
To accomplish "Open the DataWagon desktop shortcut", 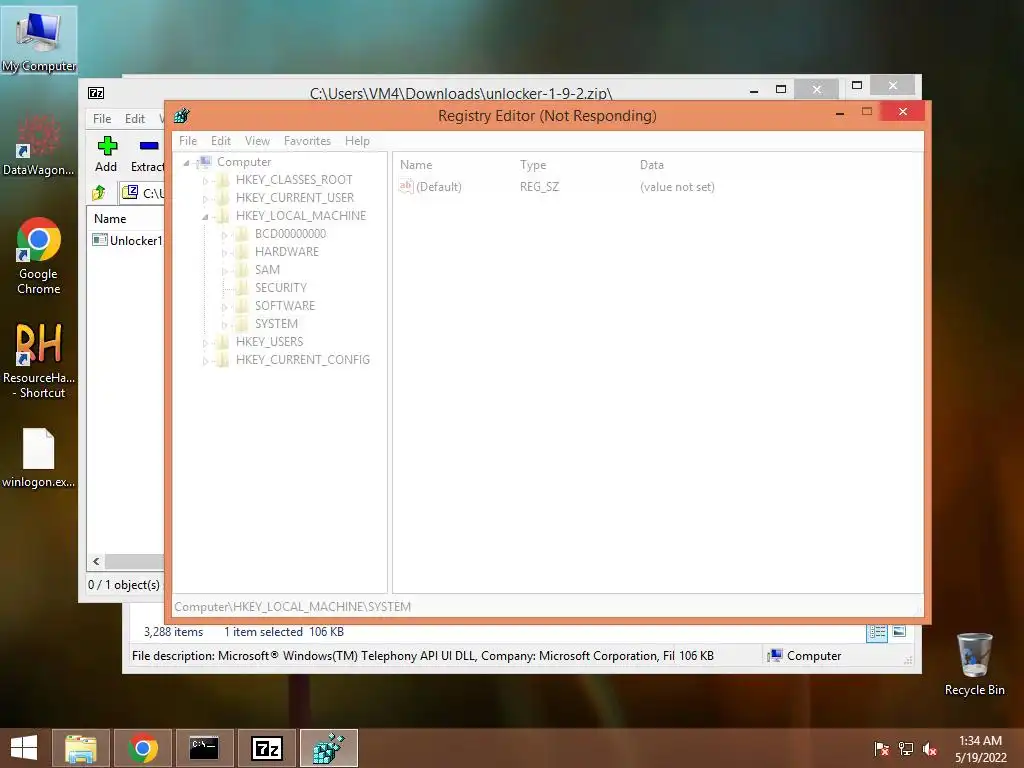I will (39, 145).
